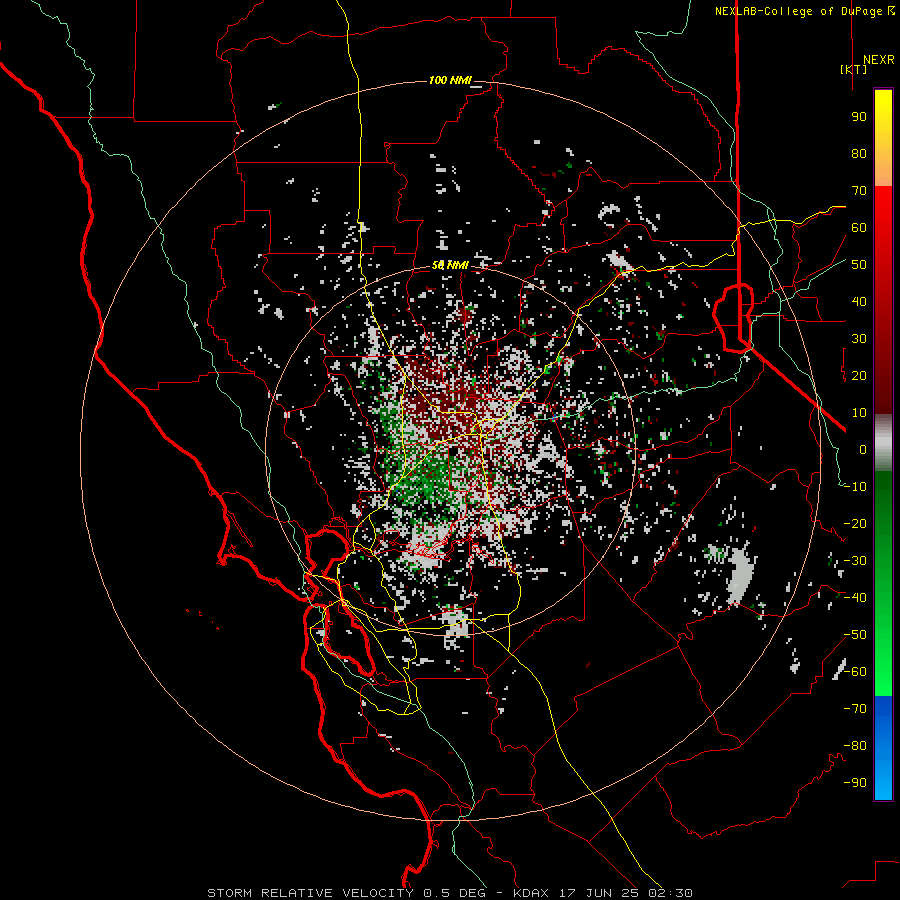Click the KDAX radar station identifier
900x900 pixels.
pos(531,893)
